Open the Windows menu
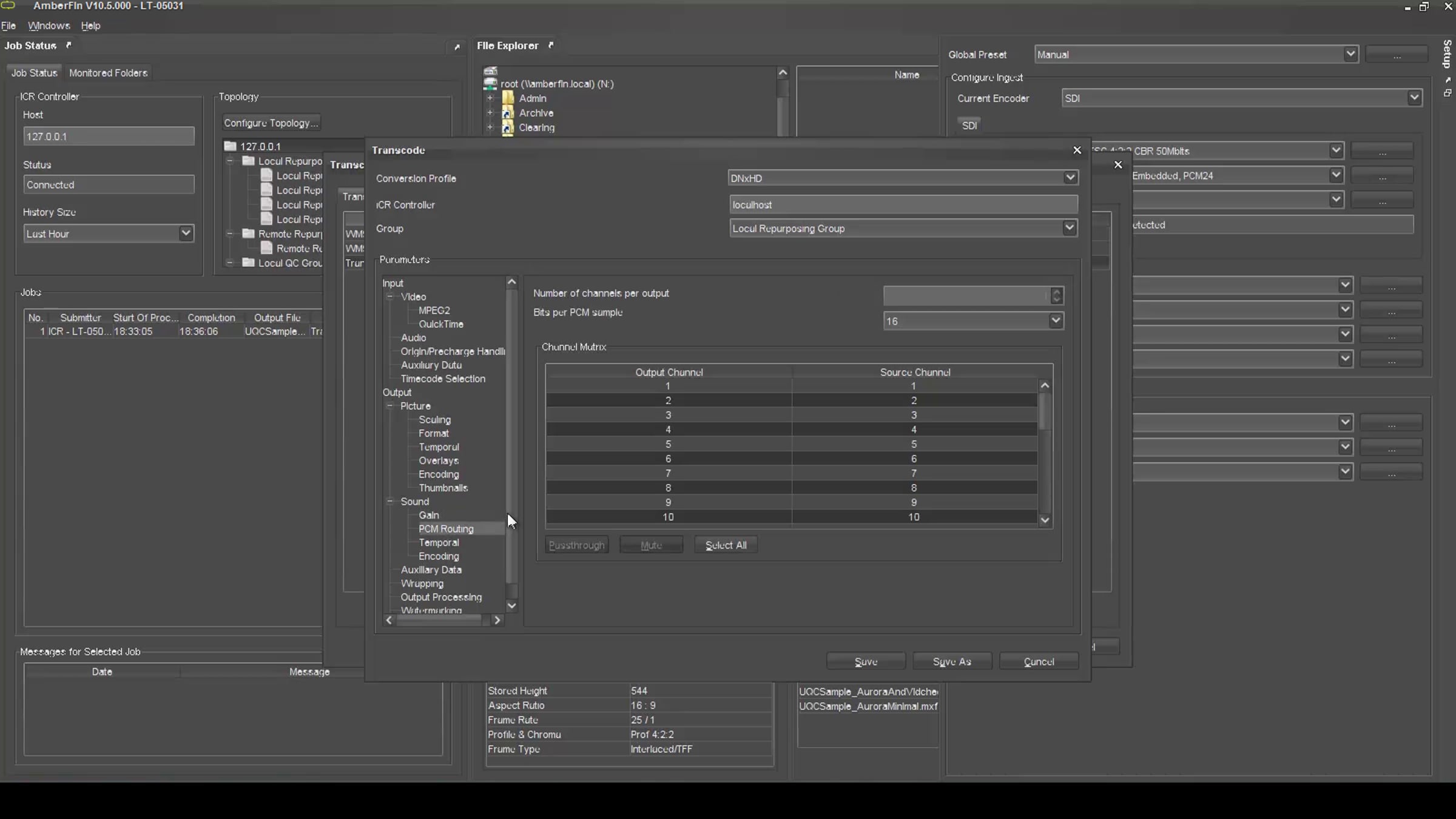Screen dimensions: 1456x819 49,25
